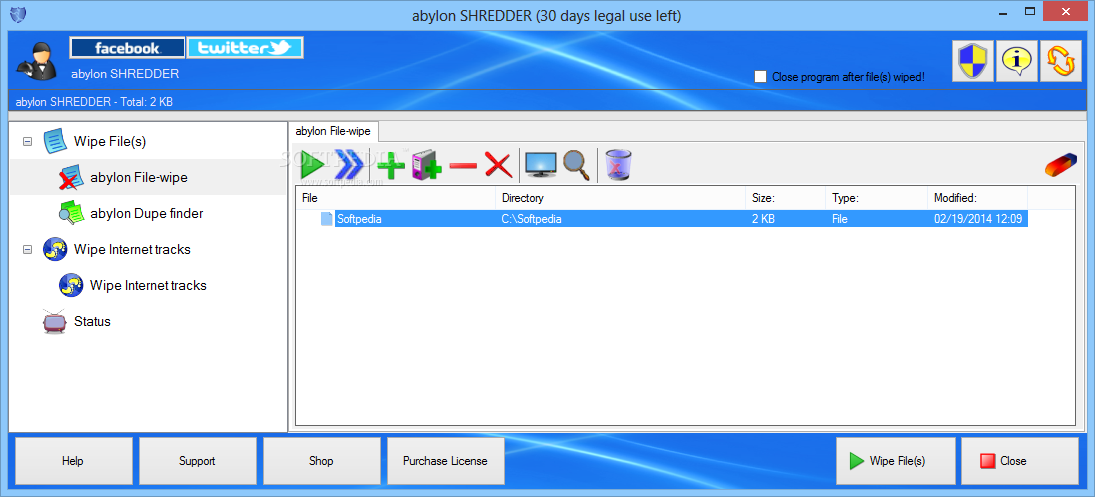Screen dimensions: 1095x497
Task: Sort by the Size column header
Action: pyautogui.click(x=785, y=198)
